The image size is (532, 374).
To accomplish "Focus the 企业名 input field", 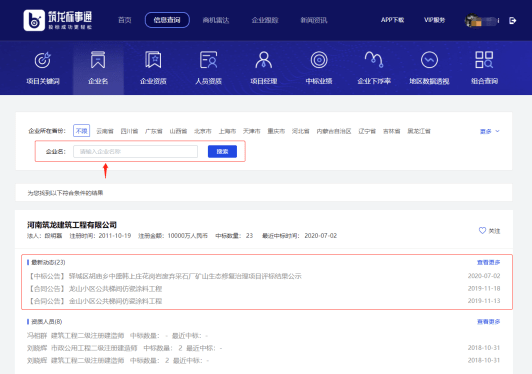I will 135,151.
